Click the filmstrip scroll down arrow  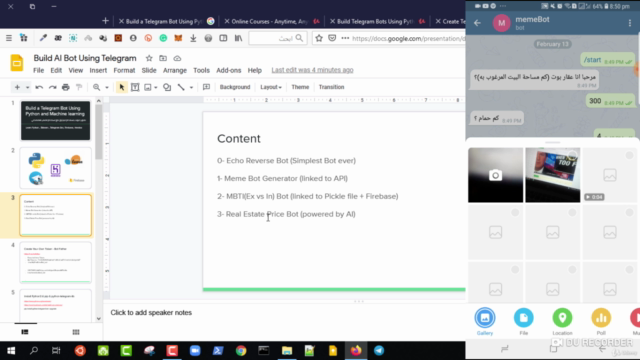pos(98,319)
